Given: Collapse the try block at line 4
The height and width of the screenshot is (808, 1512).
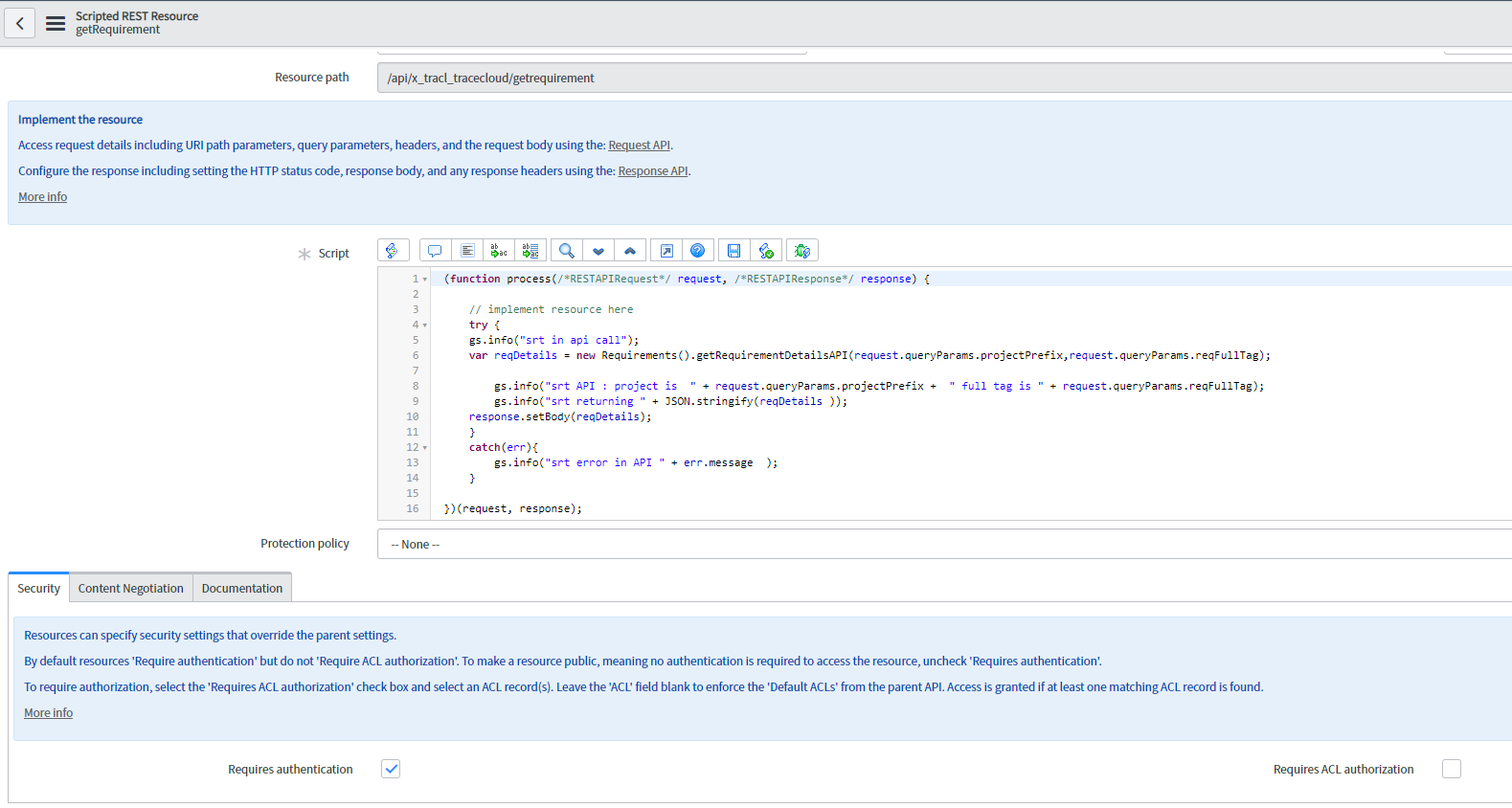Looking at the screenshot, I should coord(425,325).
